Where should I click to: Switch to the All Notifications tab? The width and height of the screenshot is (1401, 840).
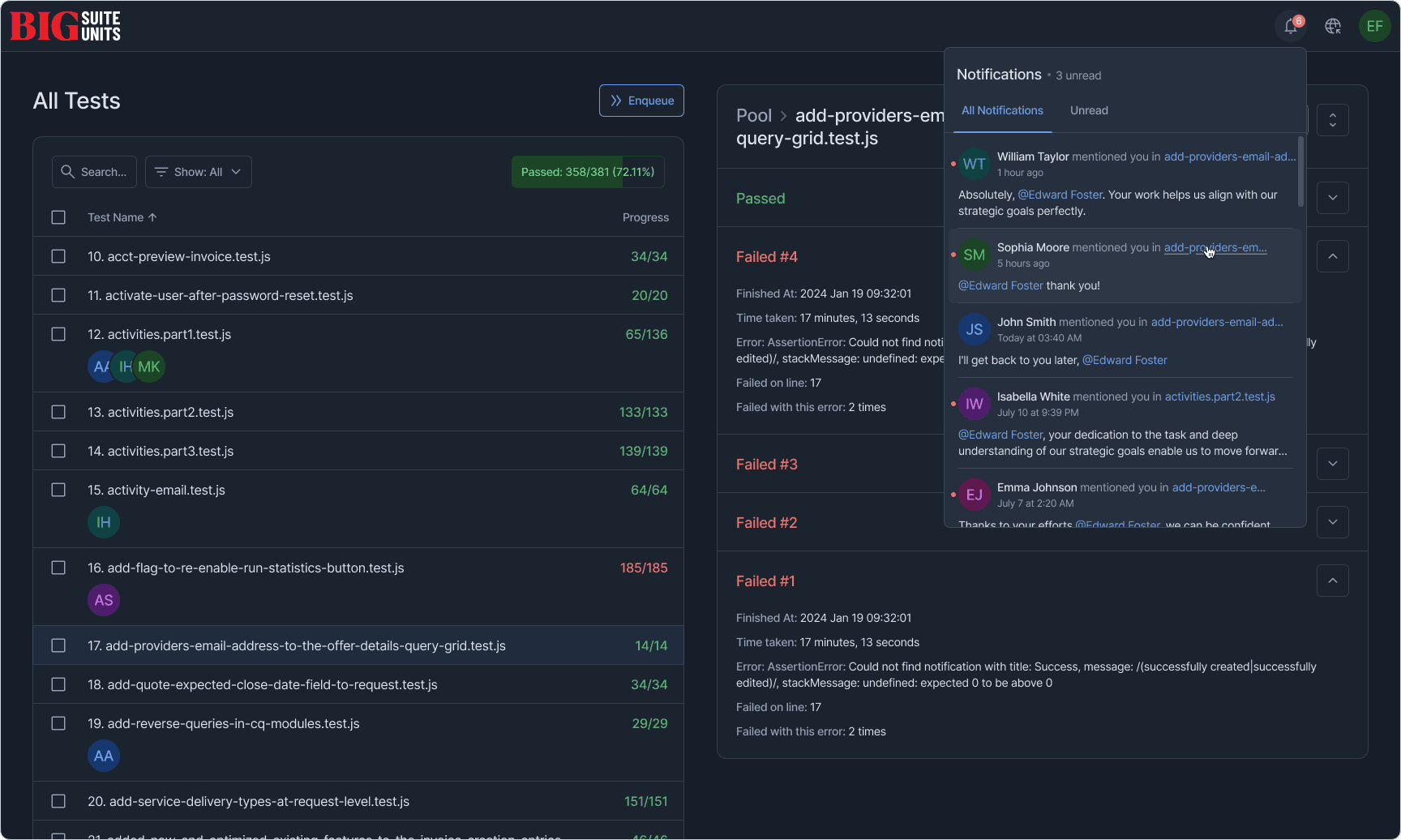point(1003,110)
